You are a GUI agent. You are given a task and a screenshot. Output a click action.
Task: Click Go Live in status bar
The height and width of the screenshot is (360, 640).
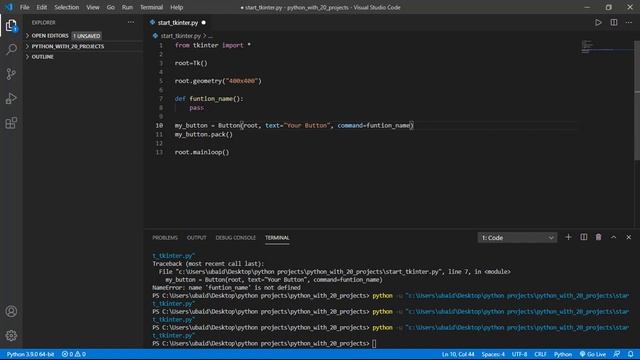point(593,354)
